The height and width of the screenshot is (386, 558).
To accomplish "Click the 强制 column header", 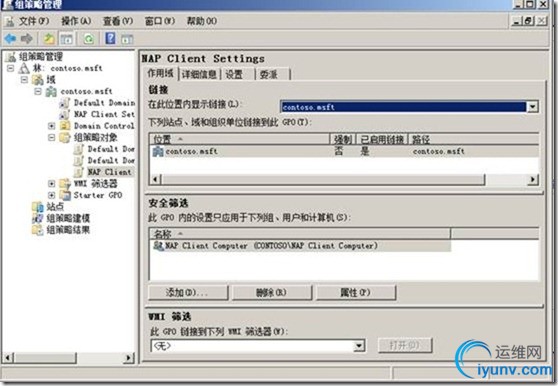I will click(x=343, y=139).
